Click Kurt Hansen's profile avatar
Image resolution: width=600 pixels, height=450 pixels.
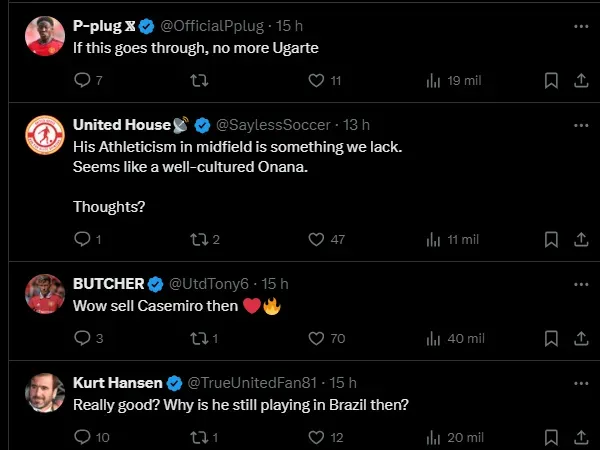(x=46, y=392)
